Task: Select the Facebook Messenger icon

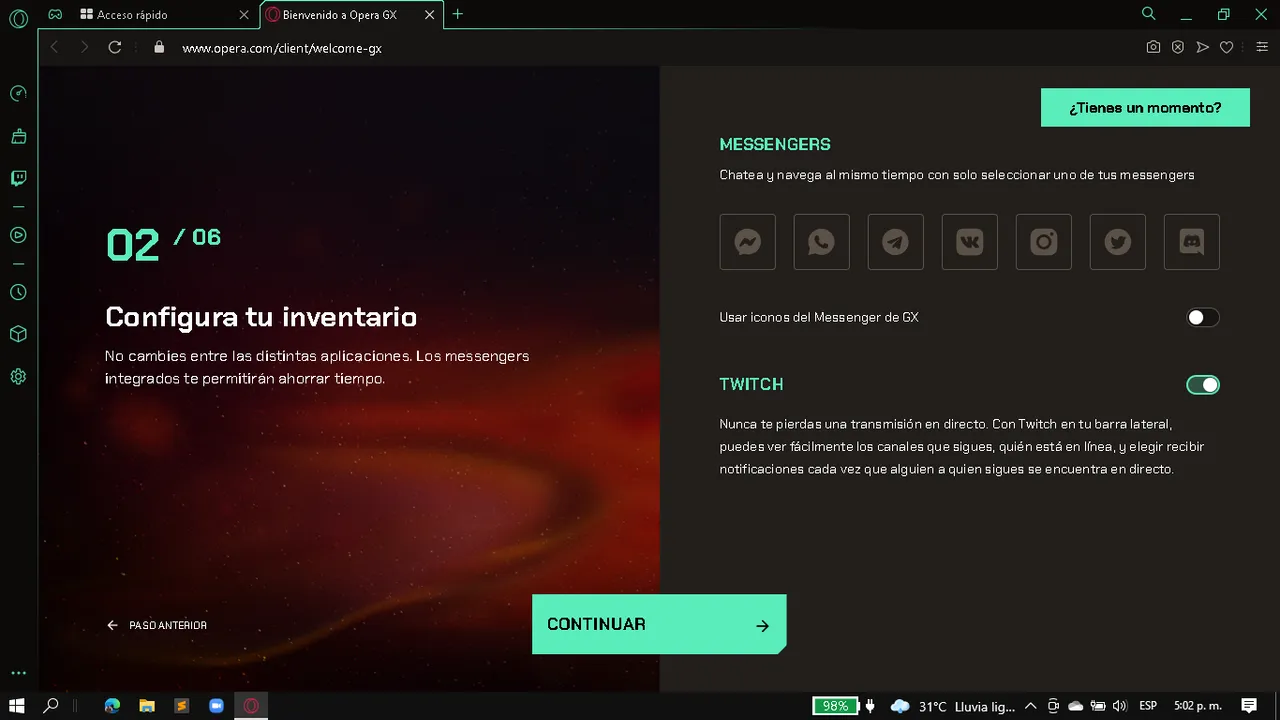Action: (747, 242)
